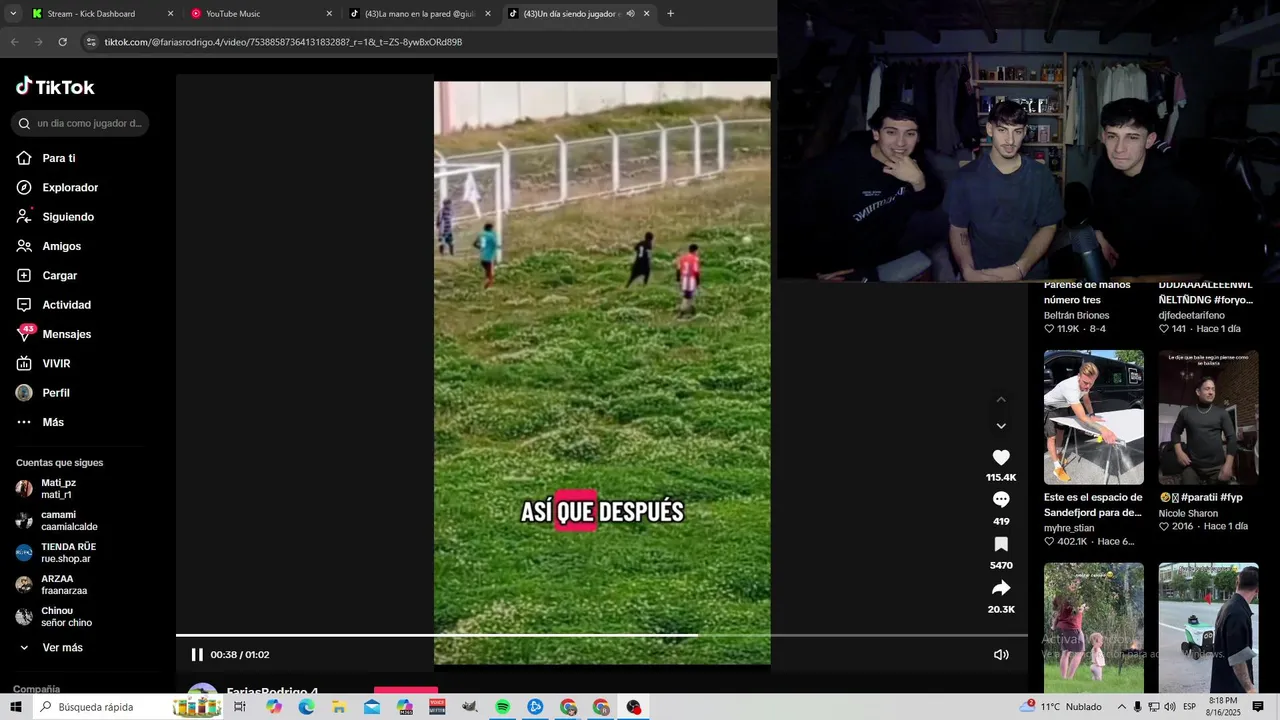1280x720 pixels.
Task: Reload the TikTok page
Action: click(x=62, y=42)
